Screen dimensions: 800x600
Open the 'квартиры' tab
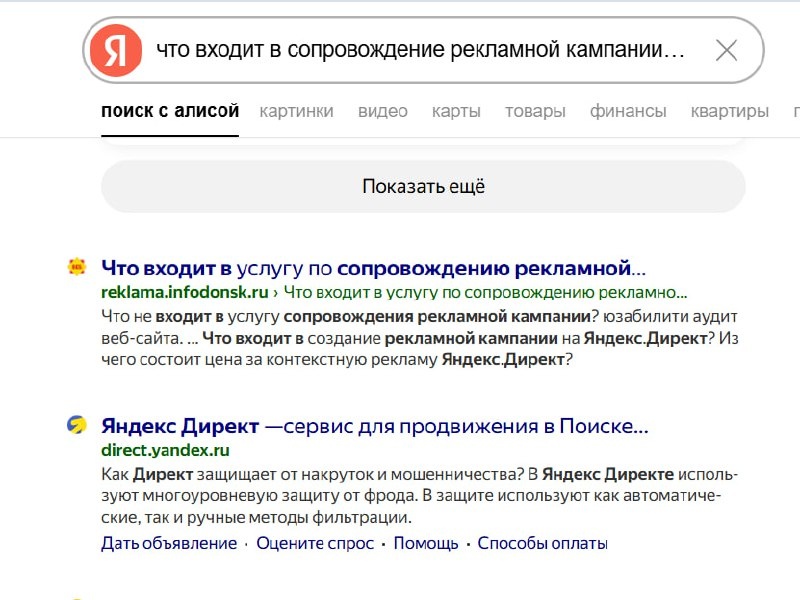coord(730,111)
